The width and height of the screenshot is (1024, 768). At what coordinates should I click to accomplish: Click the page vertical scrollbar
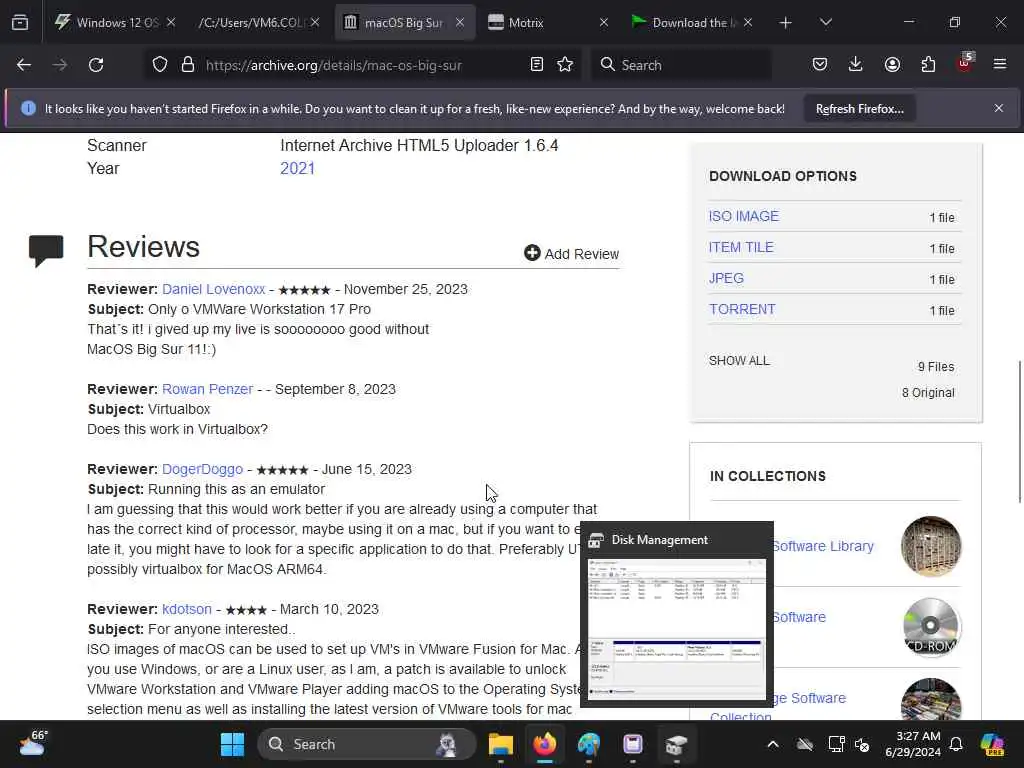pyautogui.click(x=1019, y=431)
